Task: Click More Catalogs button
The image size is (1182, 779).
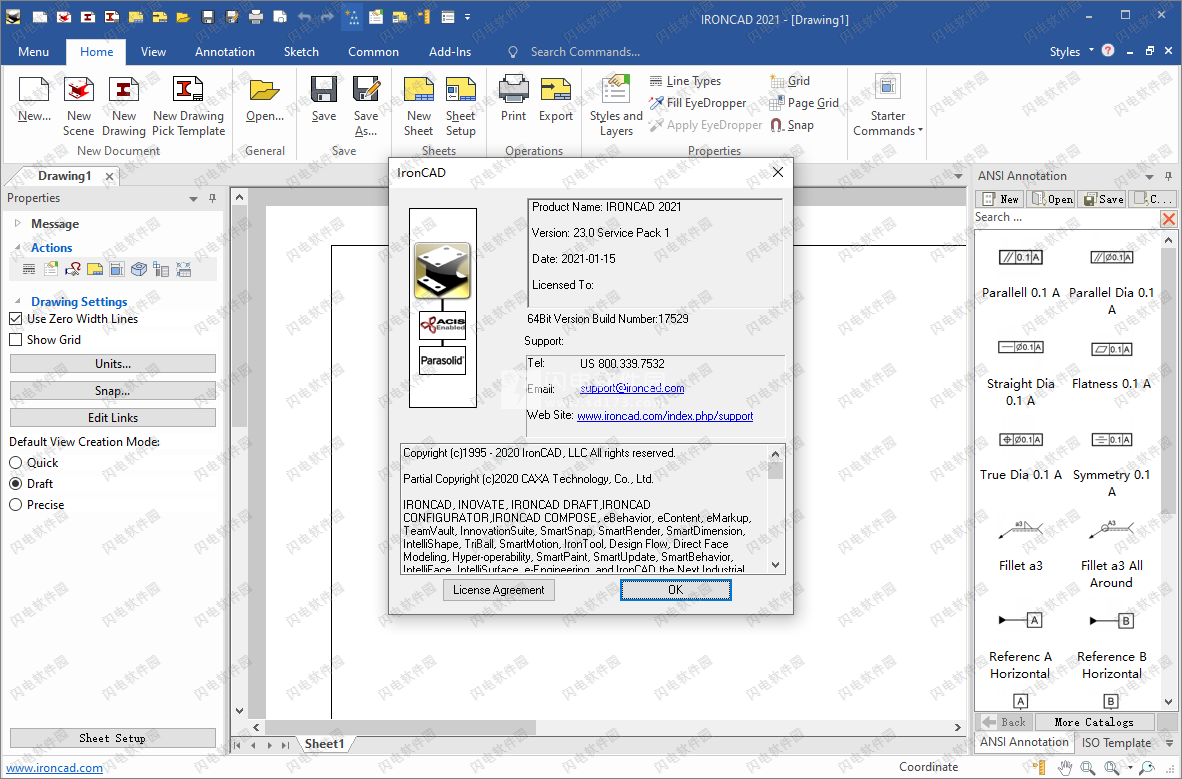Action: [1095, 722]
